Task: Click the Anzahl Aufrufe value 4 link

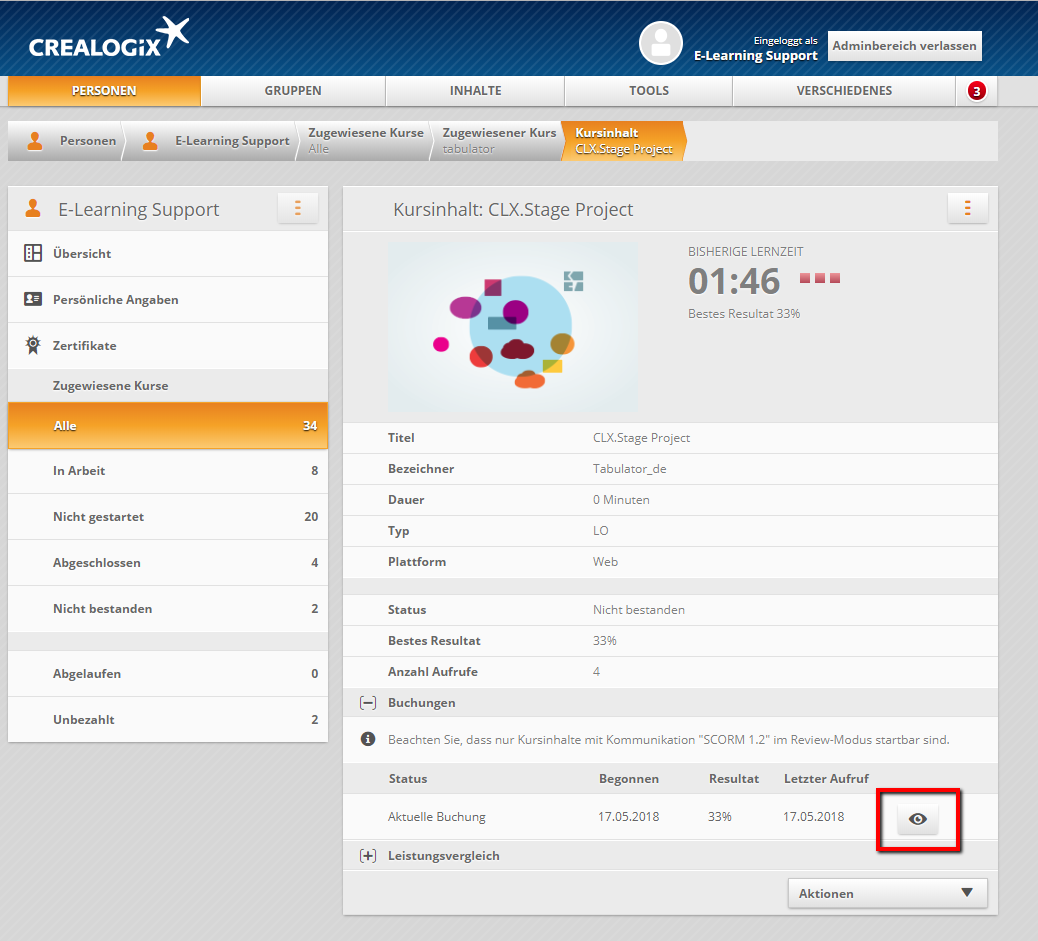Action: [x=596, y=672]
